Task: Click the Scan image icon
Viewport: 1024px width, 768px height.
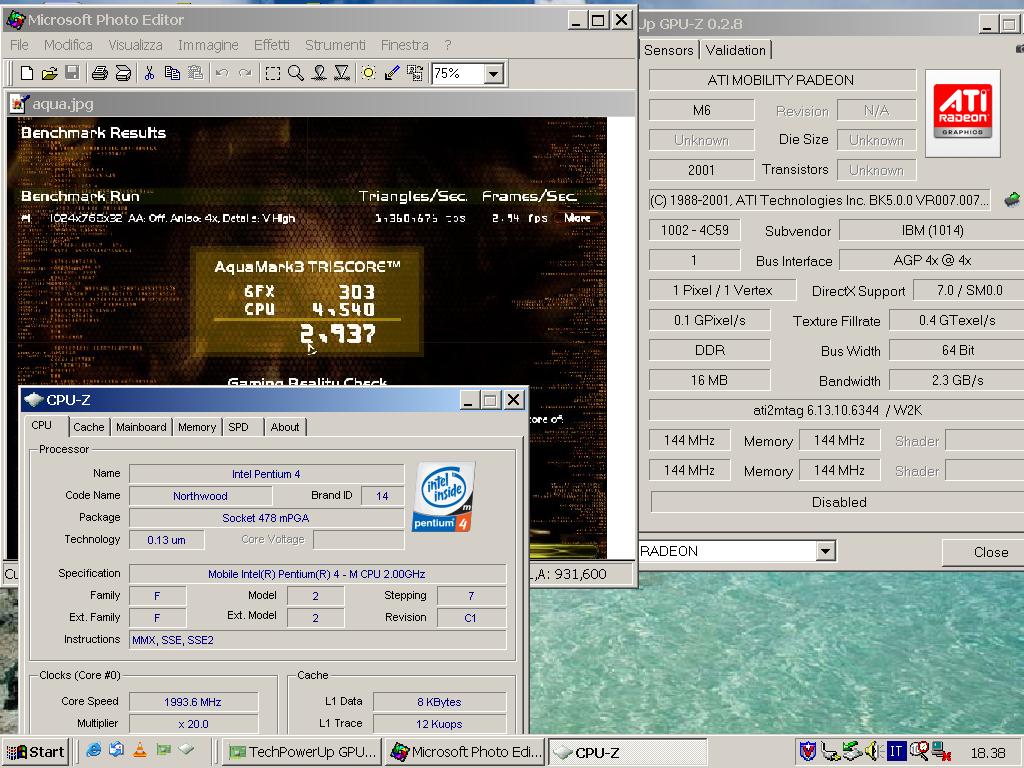Action: click(x=123, y=73)
